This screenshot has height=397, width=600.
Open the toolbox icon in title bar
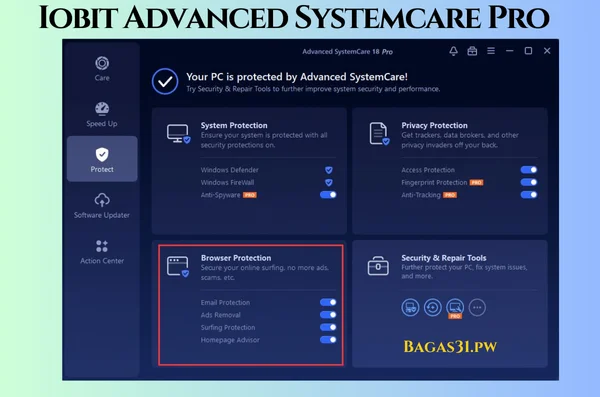[x=472, y=51]
